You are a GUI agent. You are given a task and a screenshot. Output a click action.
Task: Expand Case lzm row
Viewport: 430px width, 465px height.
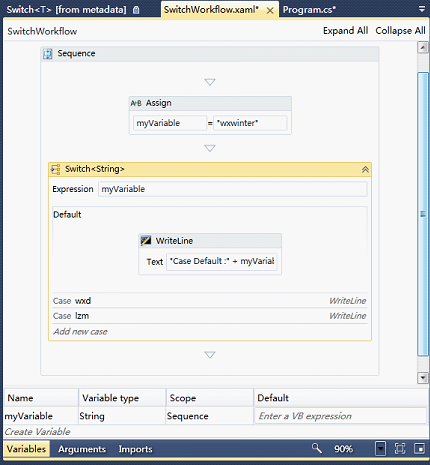[x=210, y=316]
